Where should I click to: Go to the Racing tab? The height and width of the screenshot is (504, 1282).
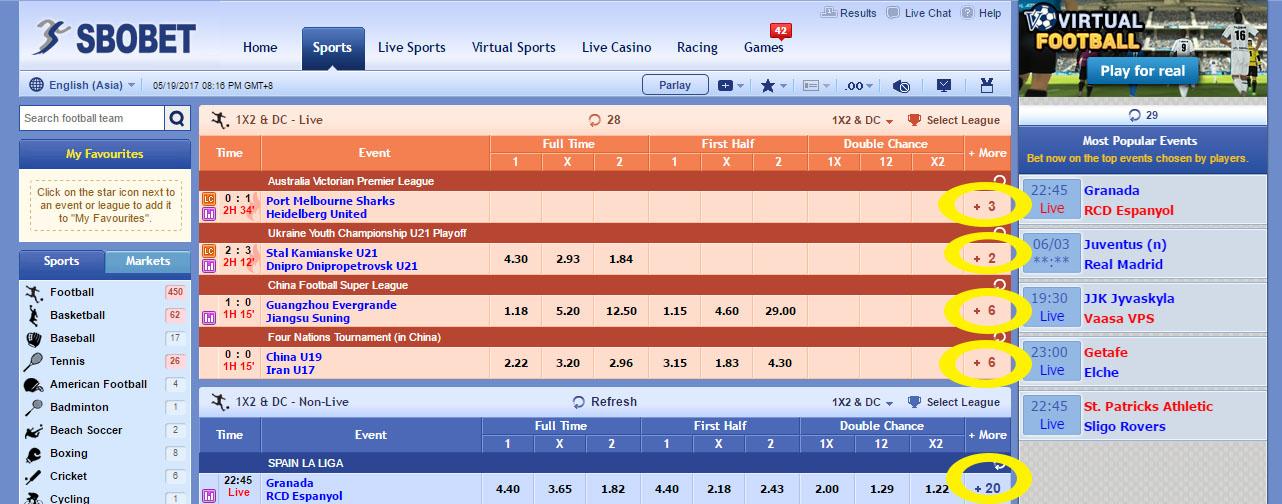pos(697,47)
